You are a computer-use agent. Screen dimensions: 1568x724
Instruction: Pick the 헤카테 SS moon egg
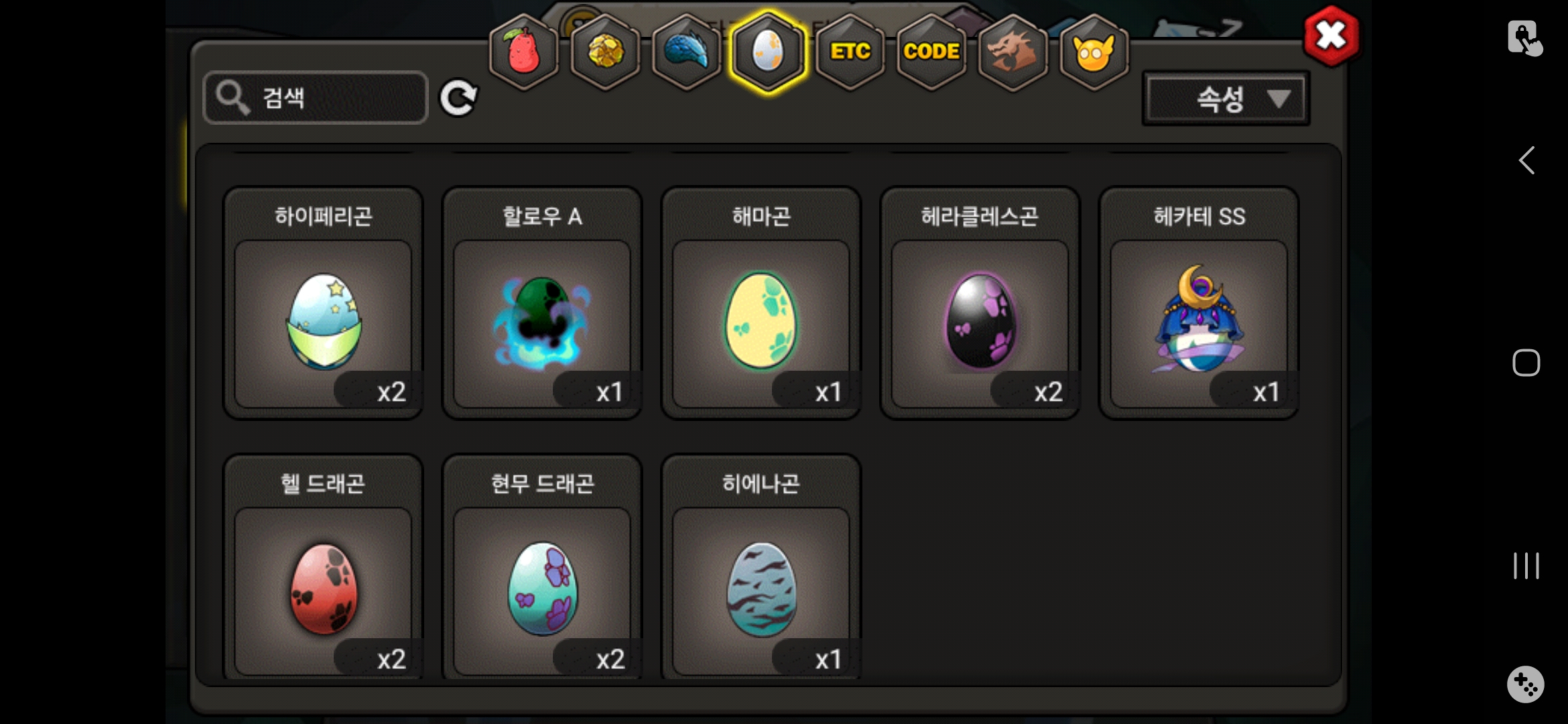click(x=1199, y=303)
